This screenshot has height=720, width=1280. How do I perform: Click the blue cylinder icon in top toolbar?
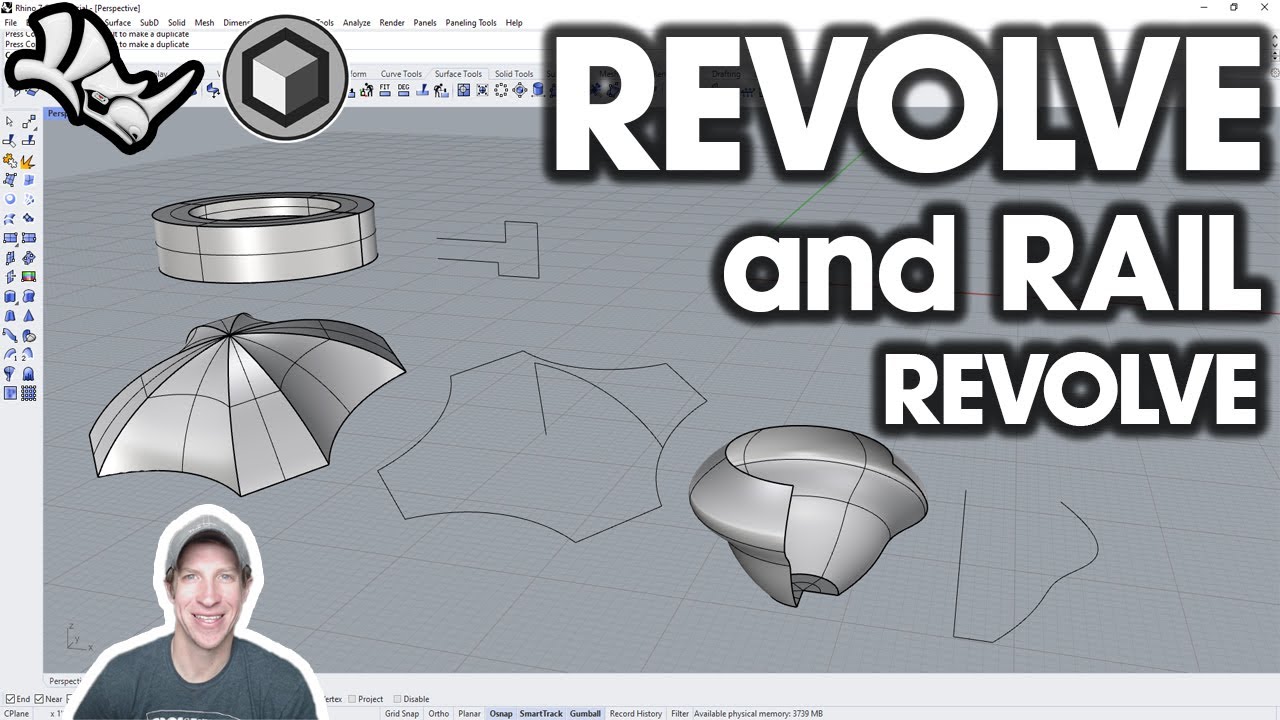(538, 90)
